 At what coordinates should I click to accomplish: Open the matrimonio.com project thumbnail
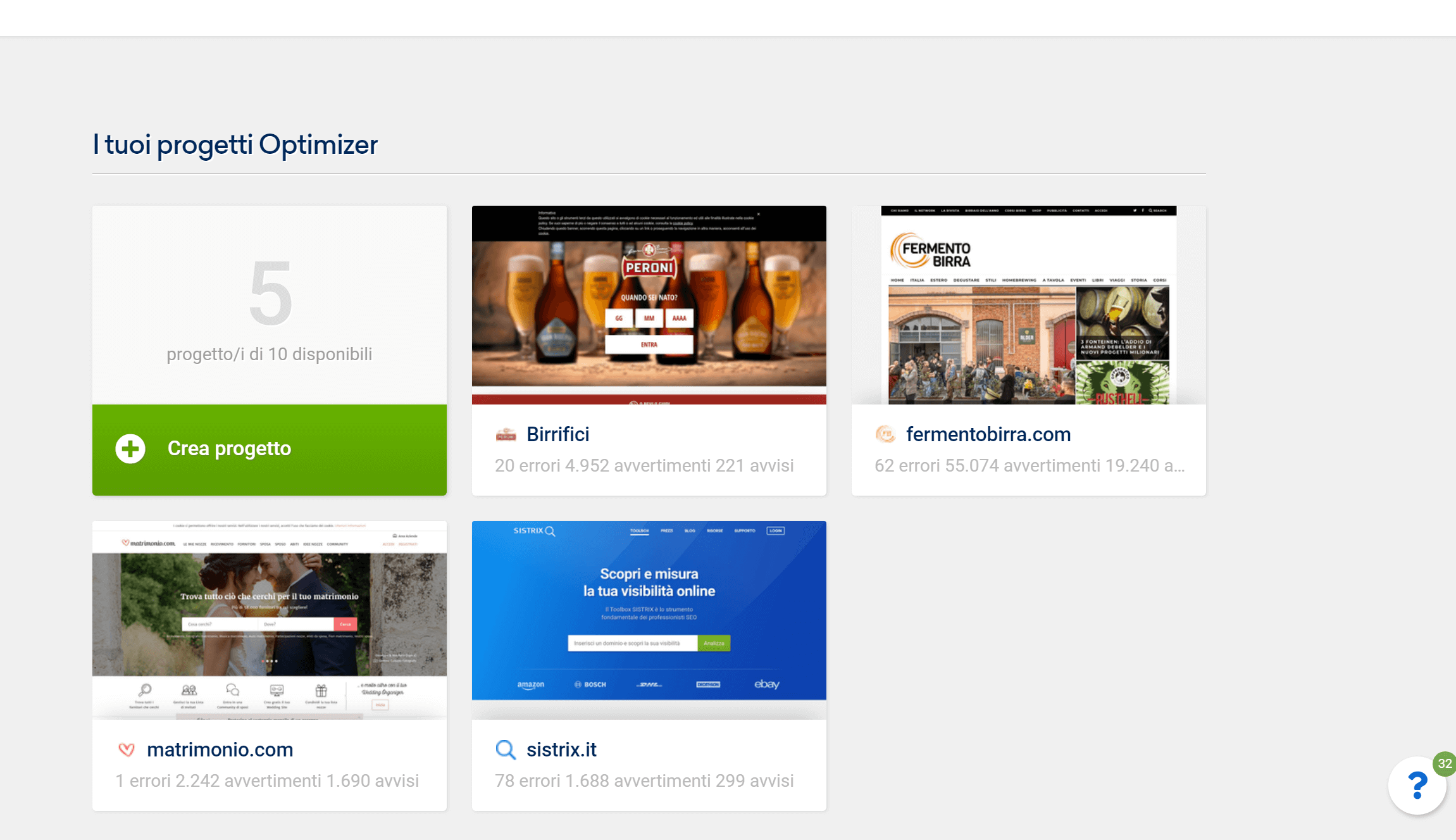pos(270,620)
